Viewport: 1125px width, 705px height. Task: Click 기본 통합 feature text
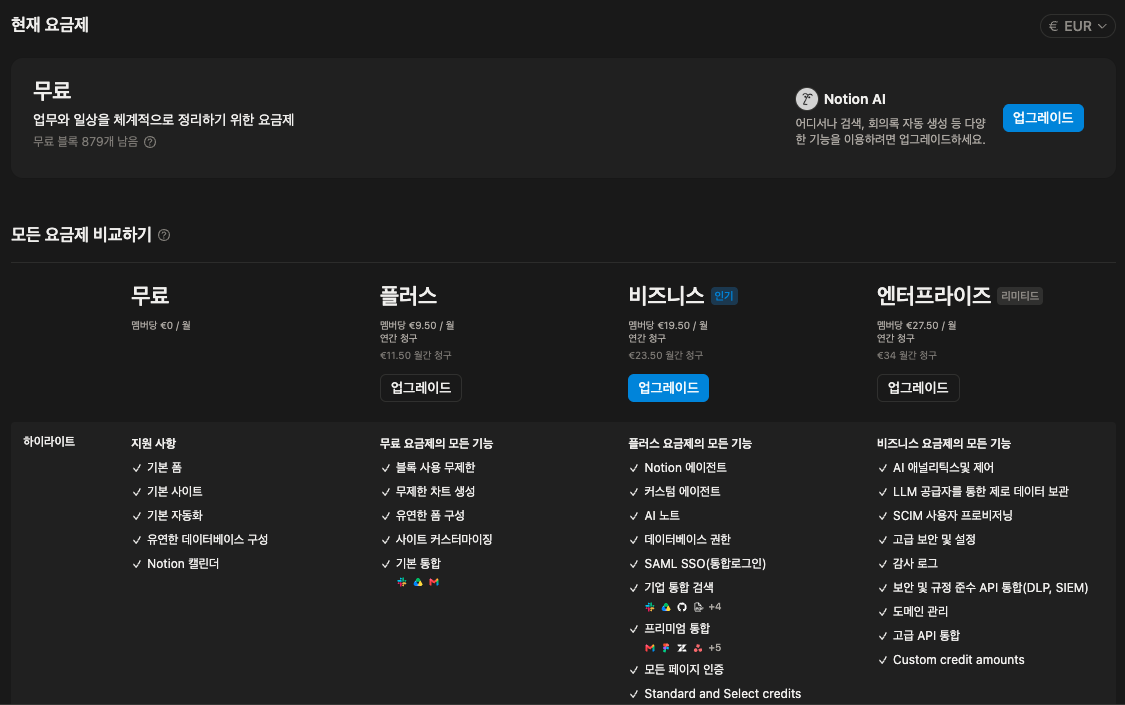pos(418,564)
